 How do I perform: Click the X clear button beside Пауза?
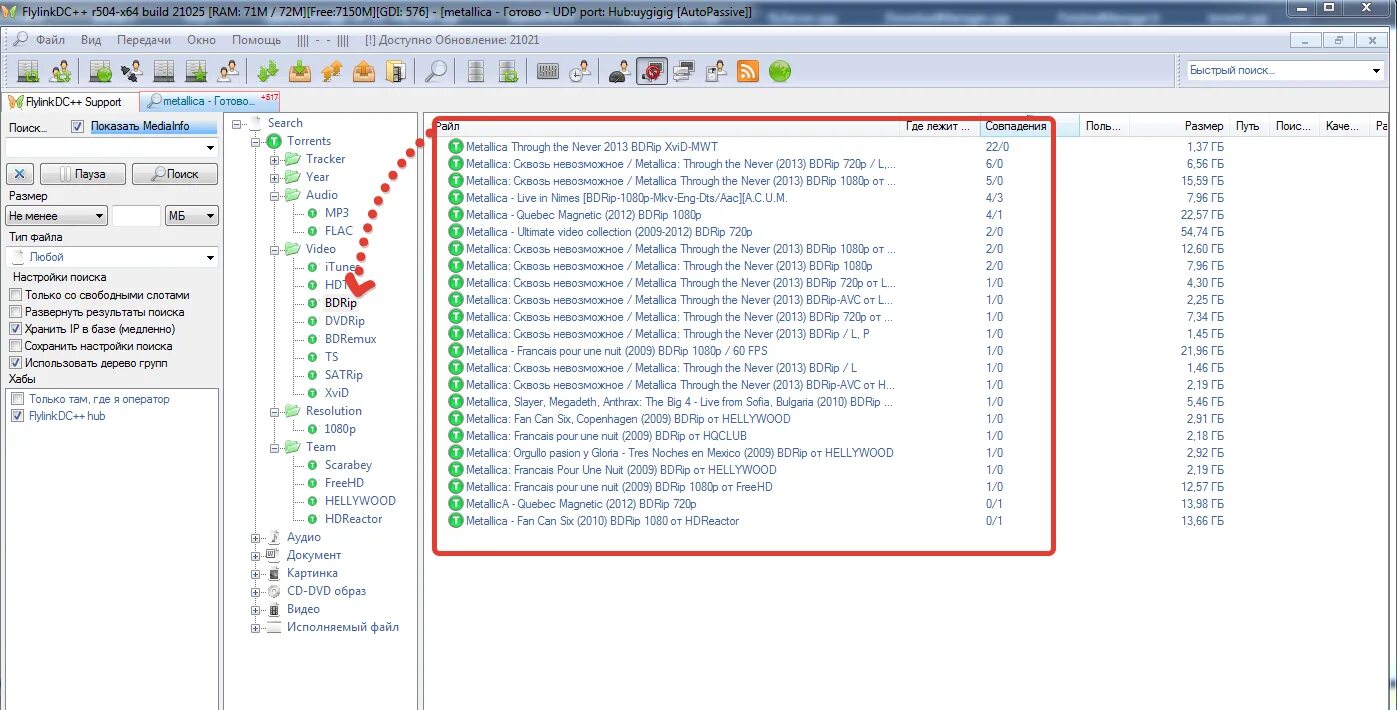pyautogui.click(x=20, y=174)
